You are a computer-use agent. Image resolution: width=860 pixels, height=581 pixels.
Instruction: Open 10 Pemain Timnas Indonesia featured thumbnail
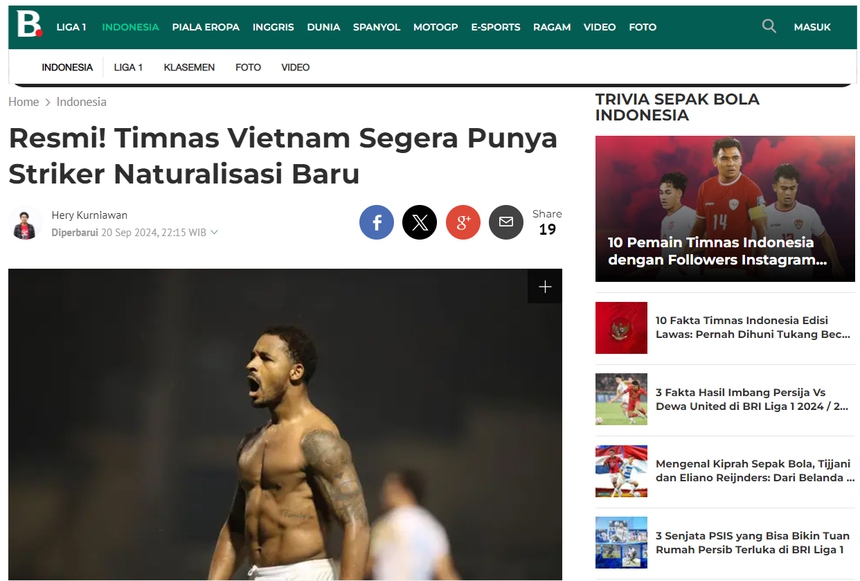(x=725, y=209)
